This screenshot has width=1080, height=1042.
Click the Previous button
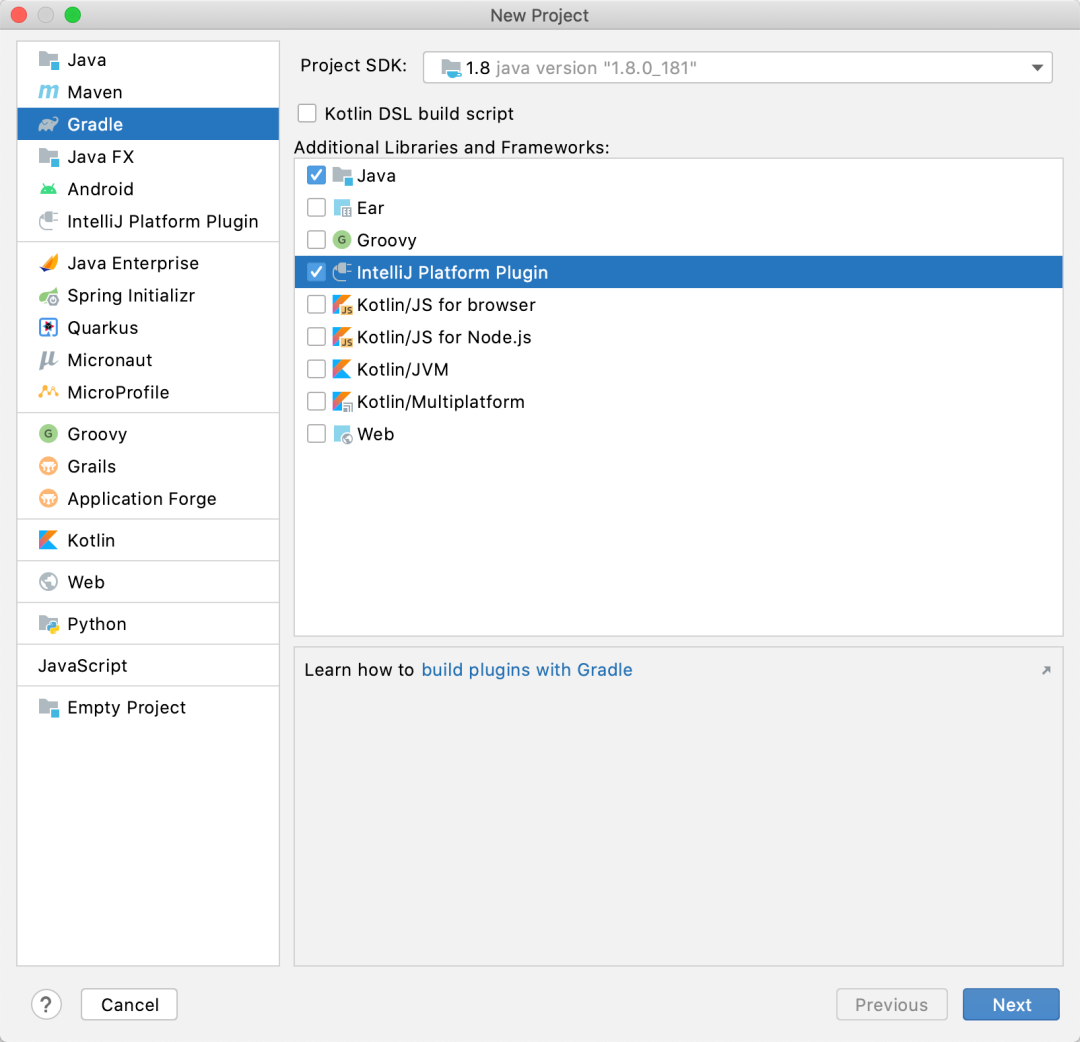(x=891, y=1004)
